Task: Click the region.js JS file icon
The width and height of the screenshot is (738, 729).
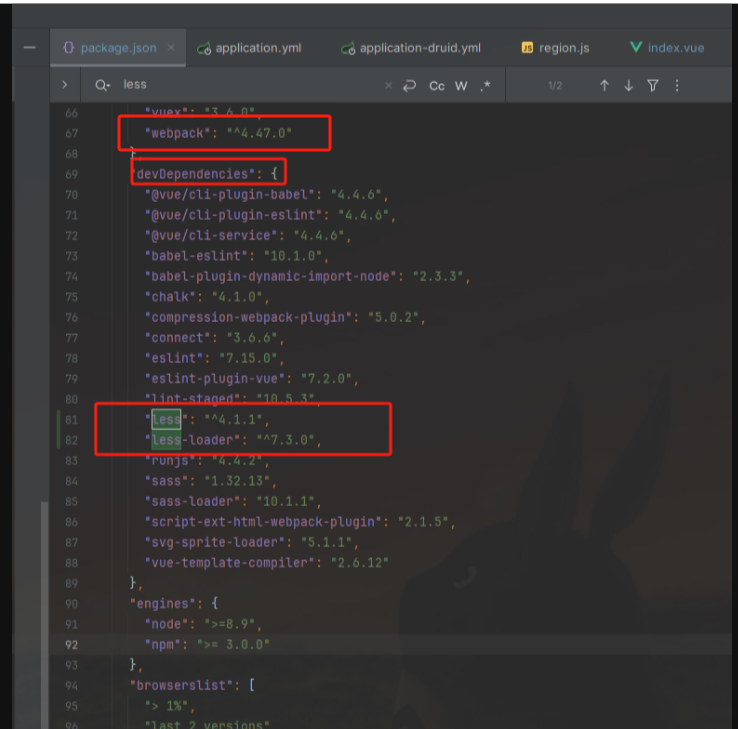Action: tap(527, 48)
